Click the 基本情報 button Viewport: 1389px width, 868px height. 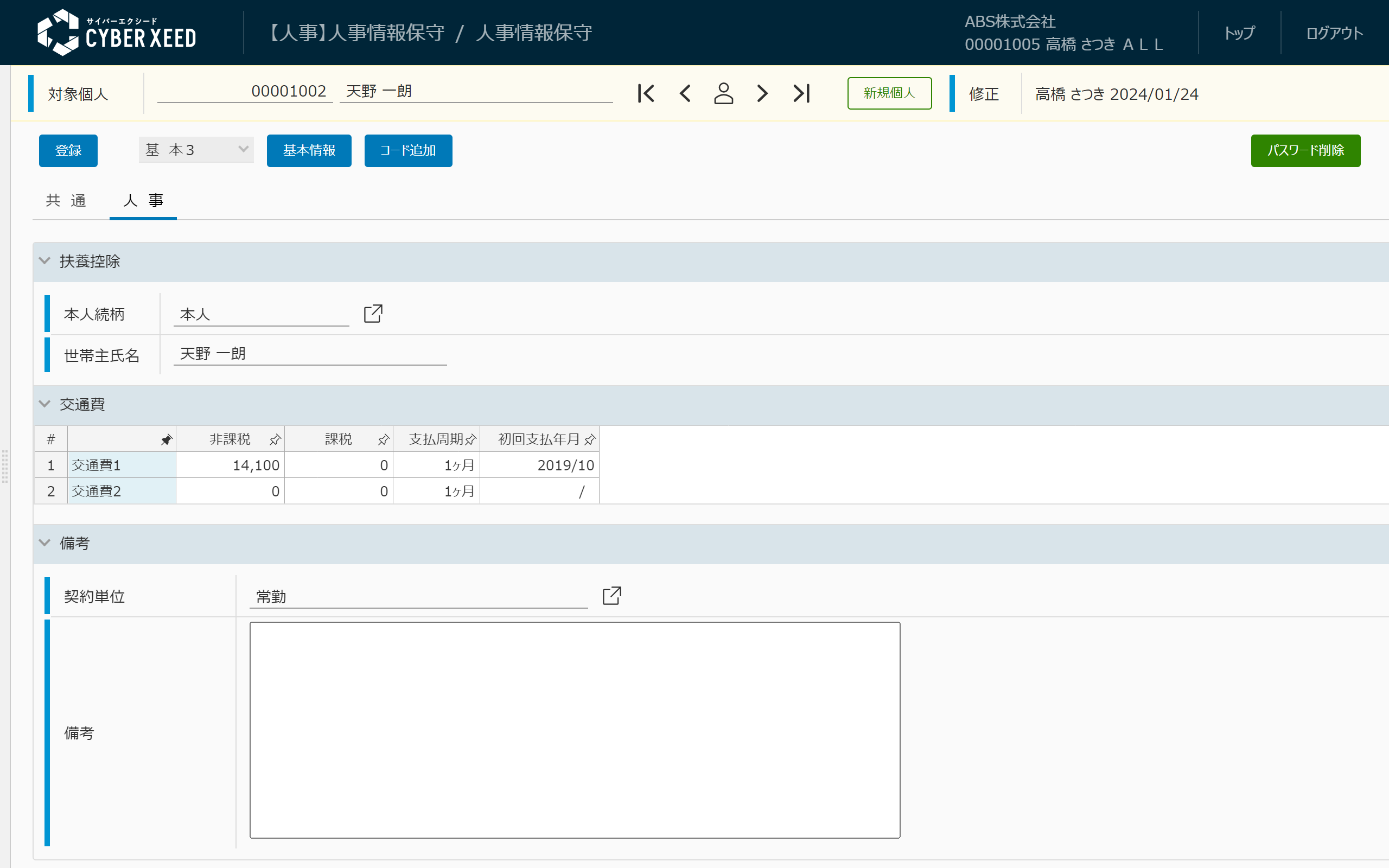point(309,150)
